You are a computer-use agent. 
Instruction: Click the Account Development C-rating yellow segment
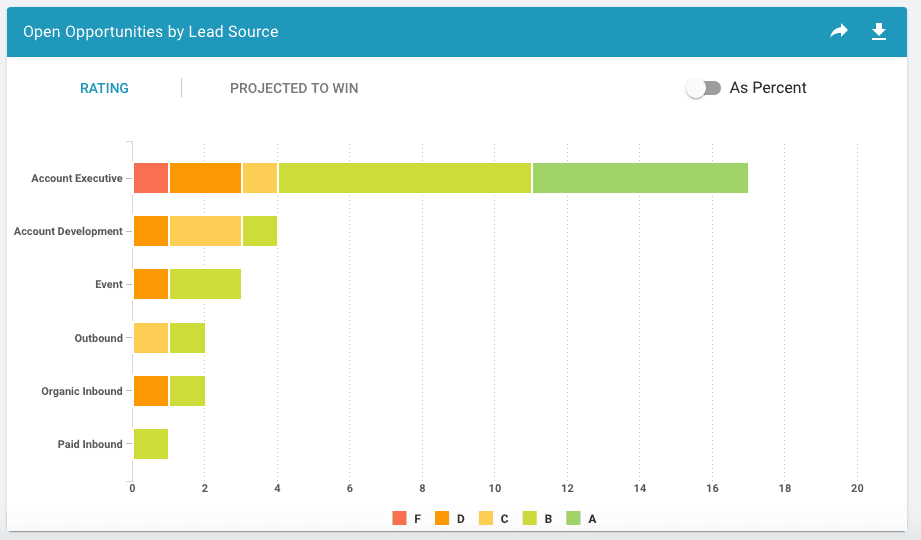[205, 231]
